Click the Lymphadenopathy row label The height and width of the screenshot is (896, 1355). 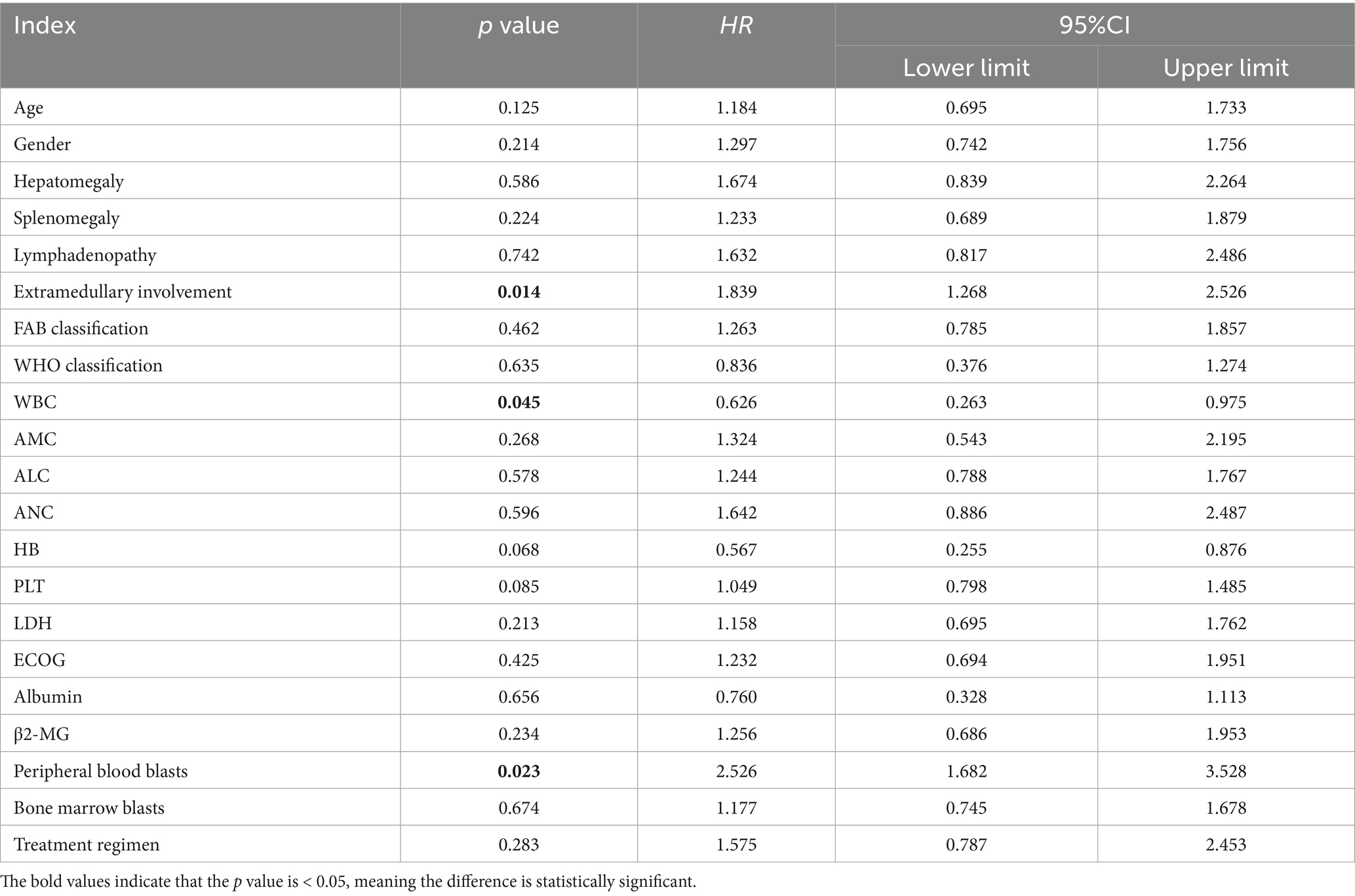(85, 255)
